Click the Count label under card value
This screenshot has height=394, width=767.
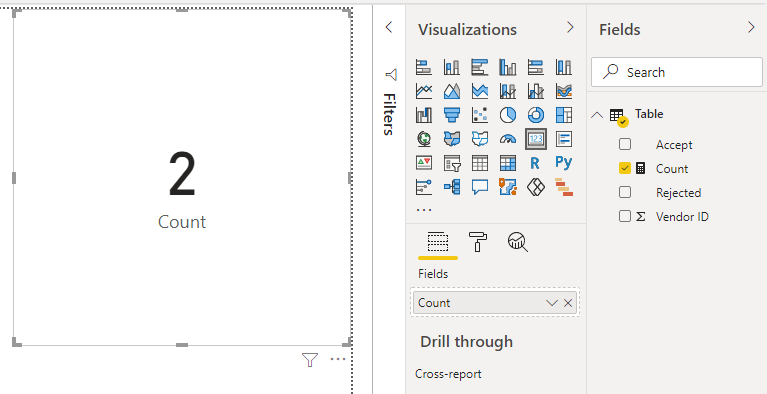[182, 222]
